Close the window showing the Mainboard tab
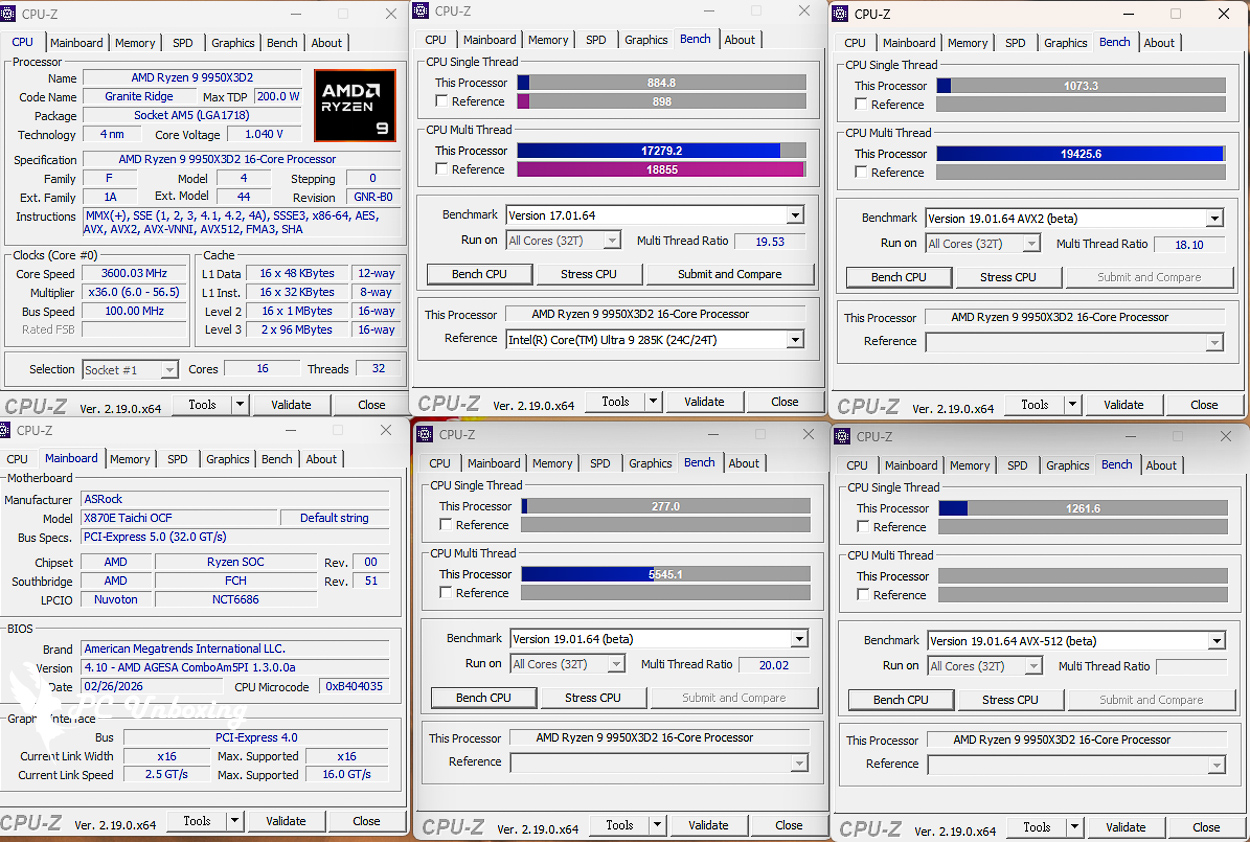Screen dimensions: 1250x842 pyautogui.click(x=385, y=430)
